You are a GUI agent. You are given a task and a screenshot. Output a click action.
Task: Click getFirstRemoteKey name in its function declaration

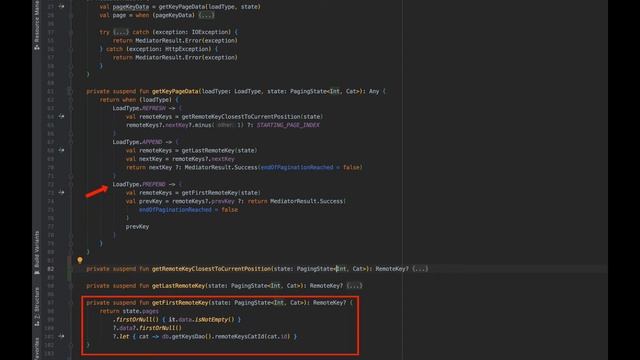pos(180,302)
